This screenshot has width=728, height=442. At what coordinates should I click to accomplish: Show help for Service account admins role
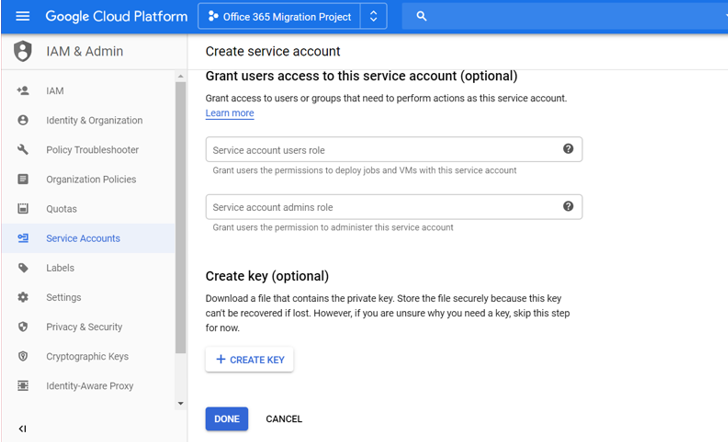tap(568, 206)
